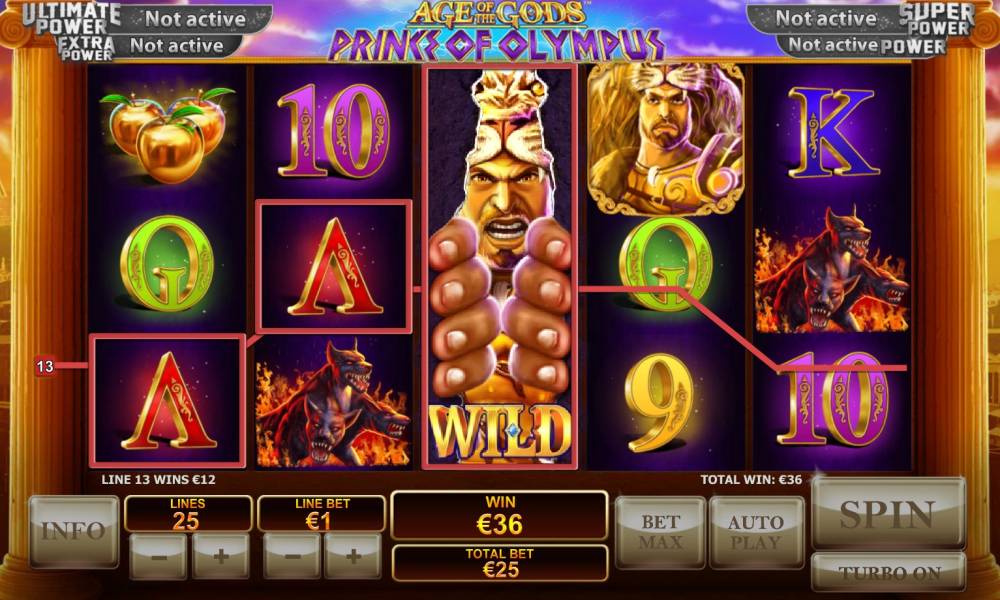The width and height of the screenshot is (1000, 600).
Task: Decrease the number of lines with minus
Action: (x=158, y=557)
